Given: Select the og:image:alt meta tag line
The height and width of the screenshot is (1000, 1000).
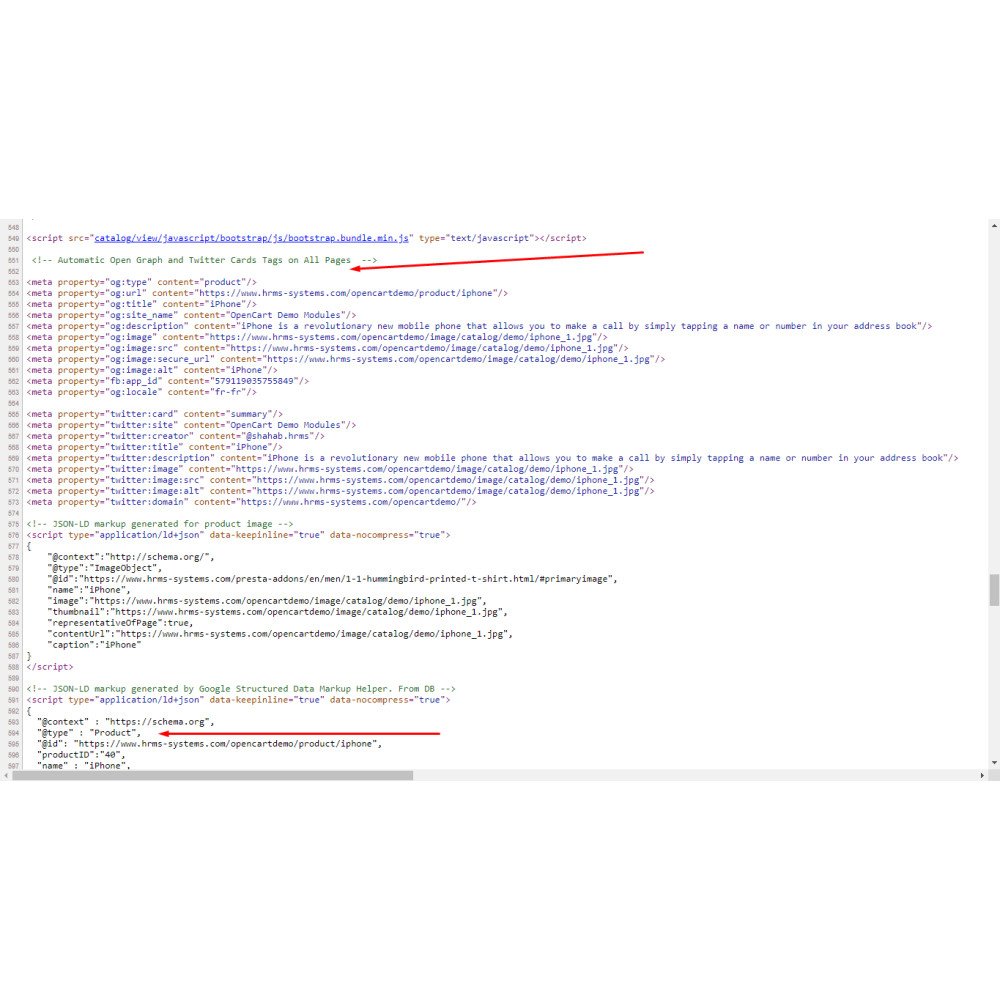Looking at the screenshot, I should click(152, 370).
